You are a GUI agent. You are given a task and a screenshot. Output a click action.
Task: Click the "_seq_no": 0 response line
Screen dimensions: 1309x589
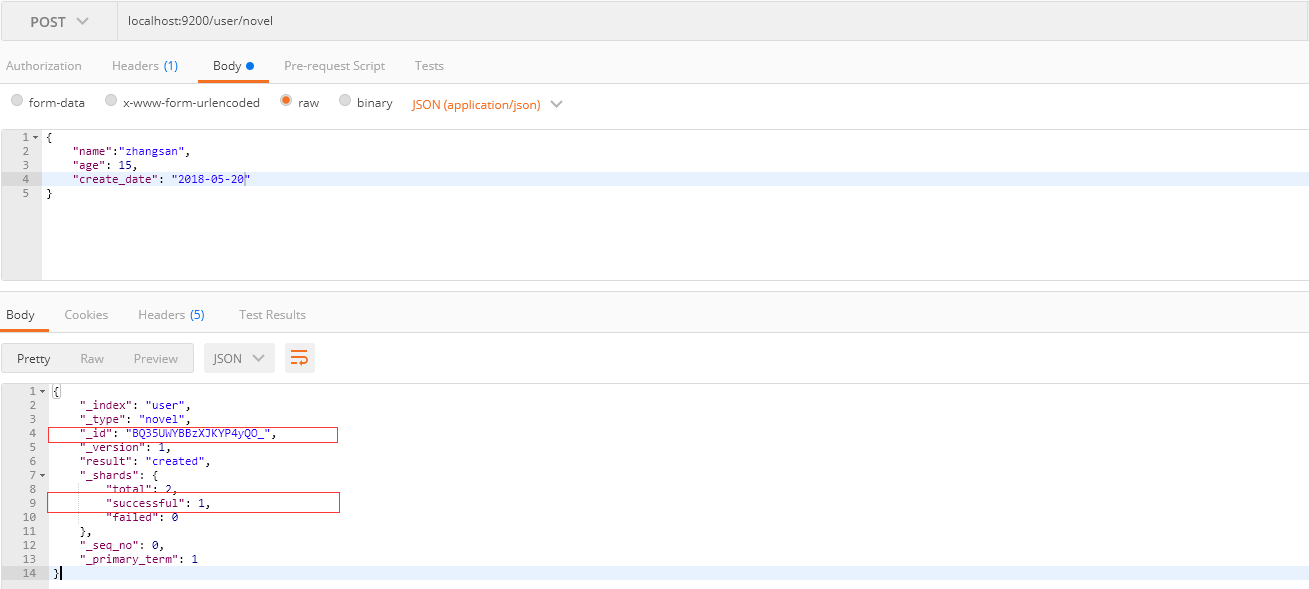pos(122,545)
